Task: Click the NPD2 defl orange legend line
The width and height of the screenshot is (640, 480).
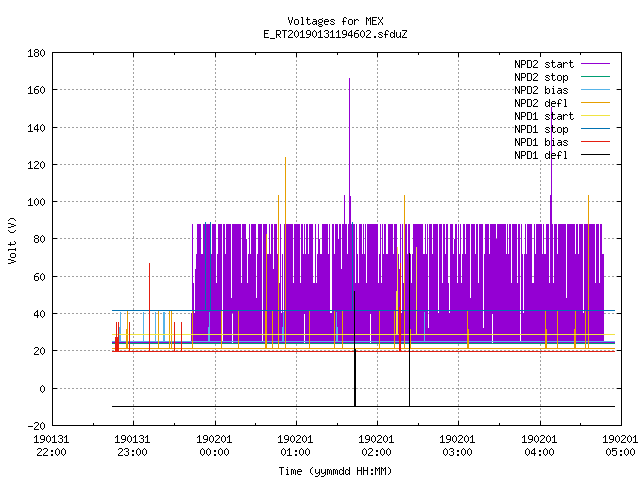Action: [595, 103]
